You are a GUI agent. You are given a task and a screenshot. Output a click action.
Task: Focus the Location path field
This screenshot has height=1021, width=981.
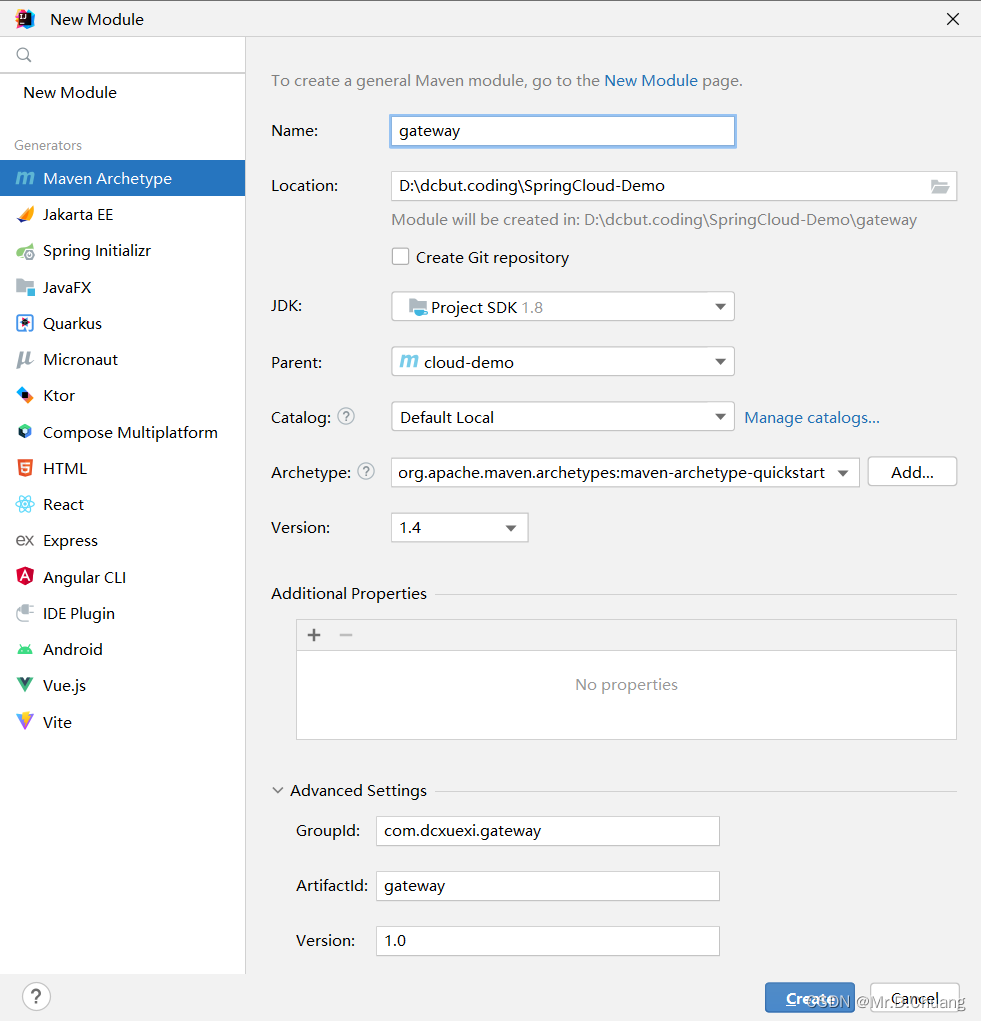(x=674, y=186)
